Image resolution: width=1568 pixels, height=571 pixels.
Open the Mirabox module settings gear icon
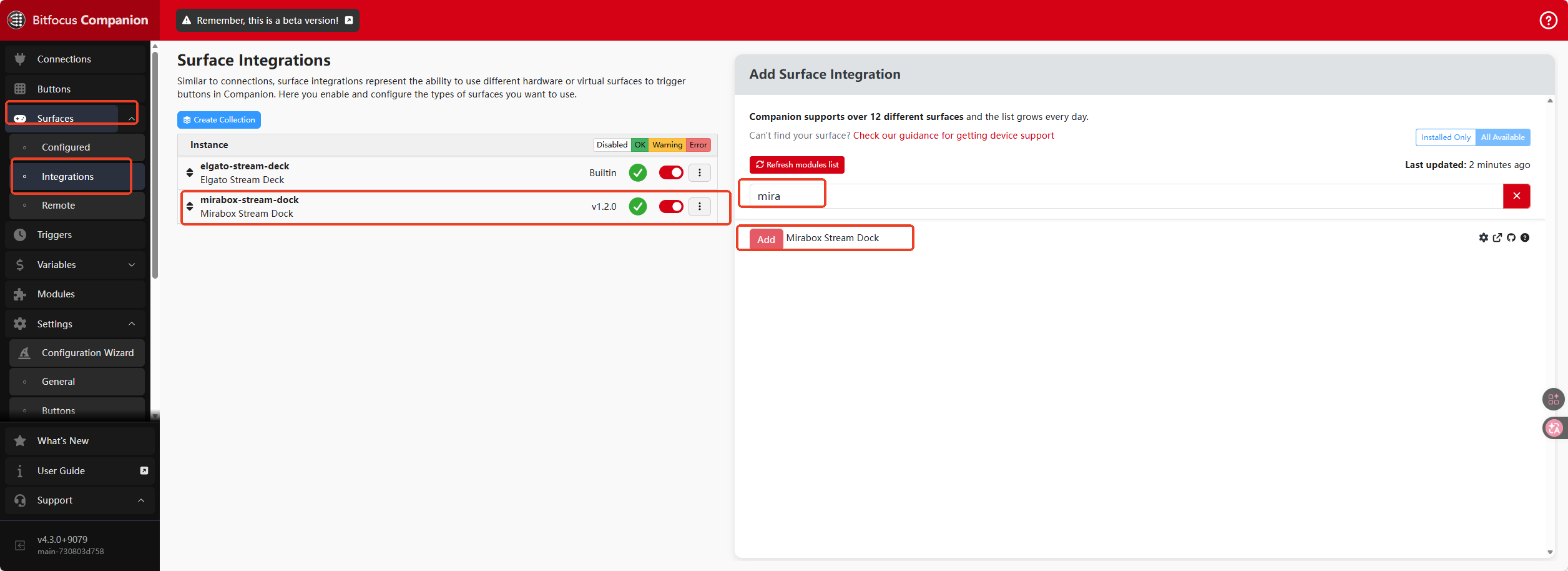(1483, 237)
